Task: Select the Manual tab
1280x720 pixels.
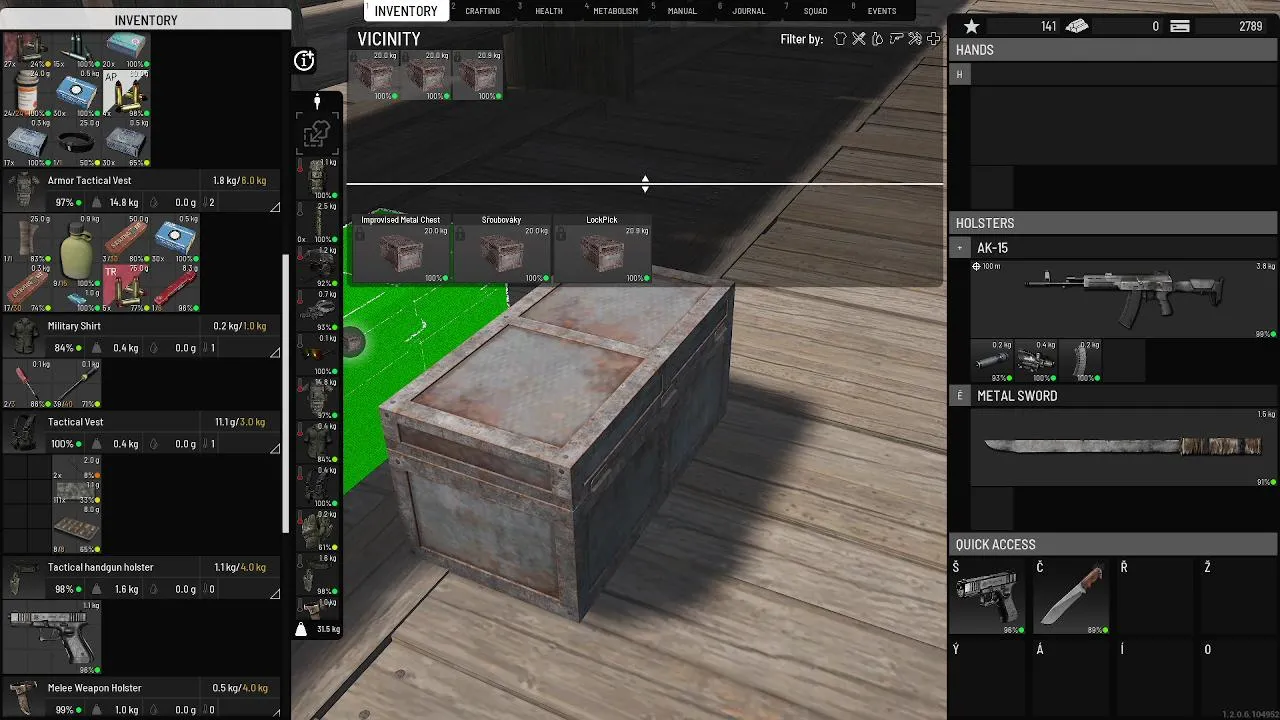Action: click(681, 11)
